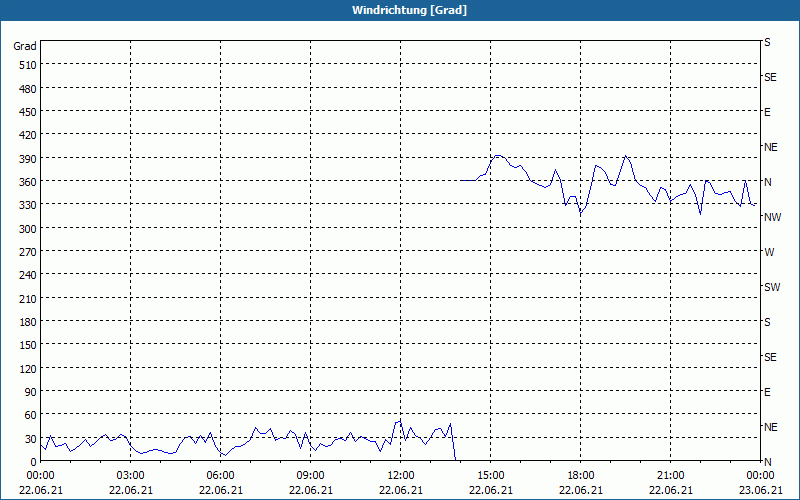Viewport: 800px width, 500px height.
Task: Select the 450 degree axis value
Action: 28,112
